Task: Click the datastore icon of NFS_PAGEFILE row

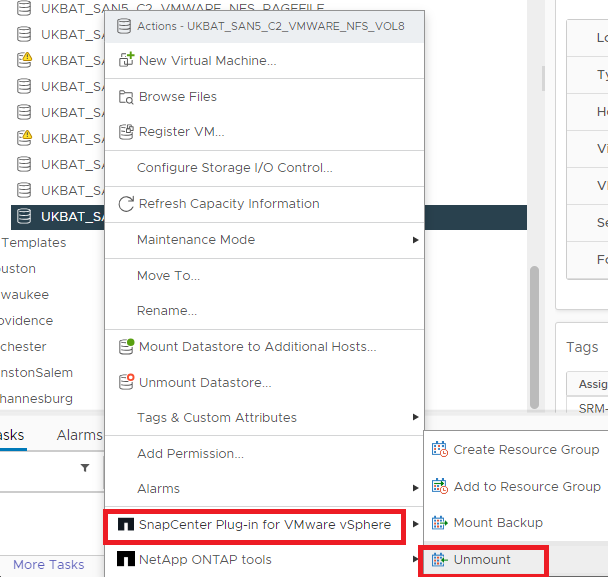Action: [x=24, y=8]
